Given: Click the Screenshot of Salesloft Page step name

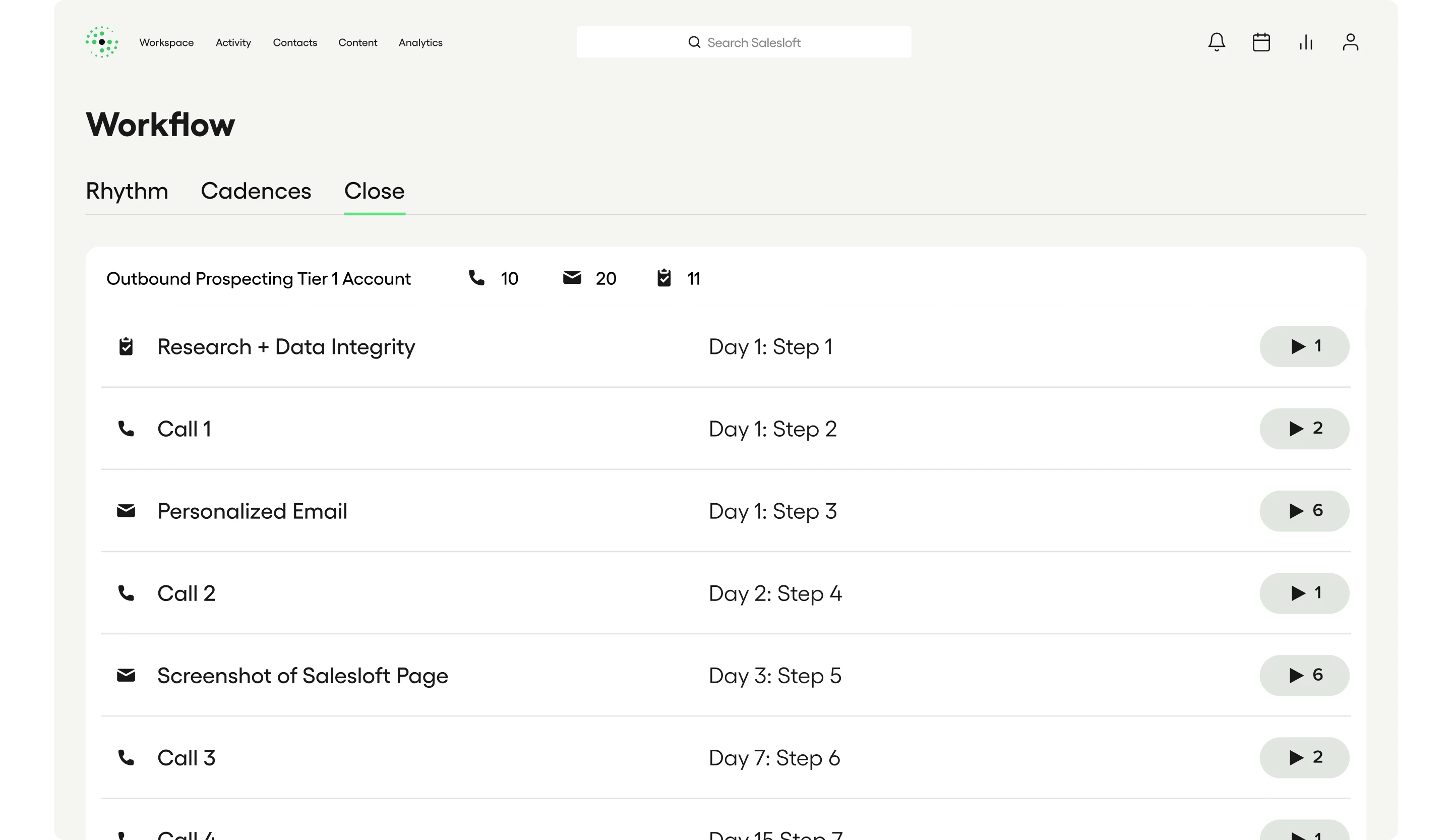Looking at the screenshot, I should point(302,676).
